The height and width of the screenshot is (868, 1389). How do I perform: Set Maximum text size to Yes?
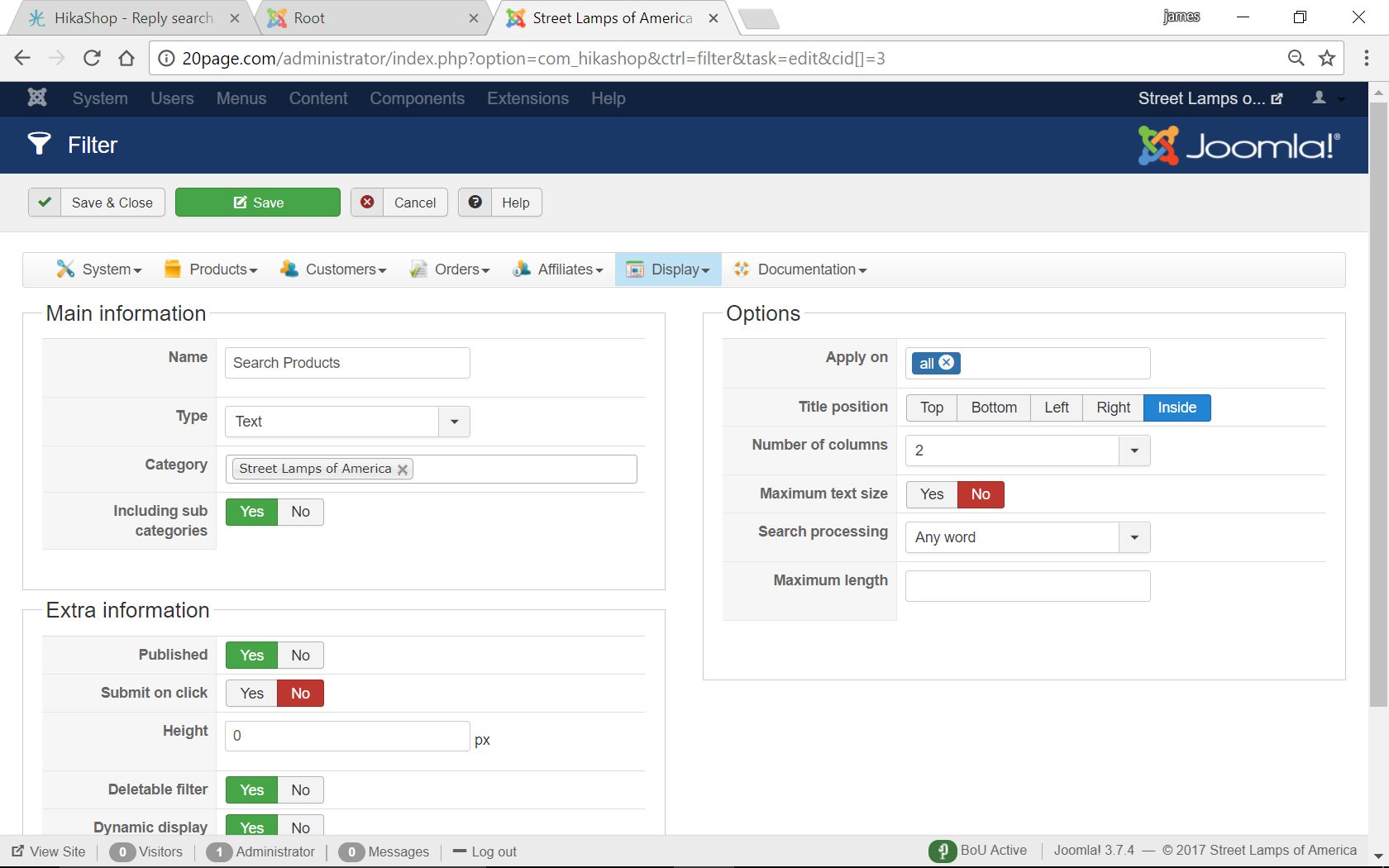(x=932, y=494)
